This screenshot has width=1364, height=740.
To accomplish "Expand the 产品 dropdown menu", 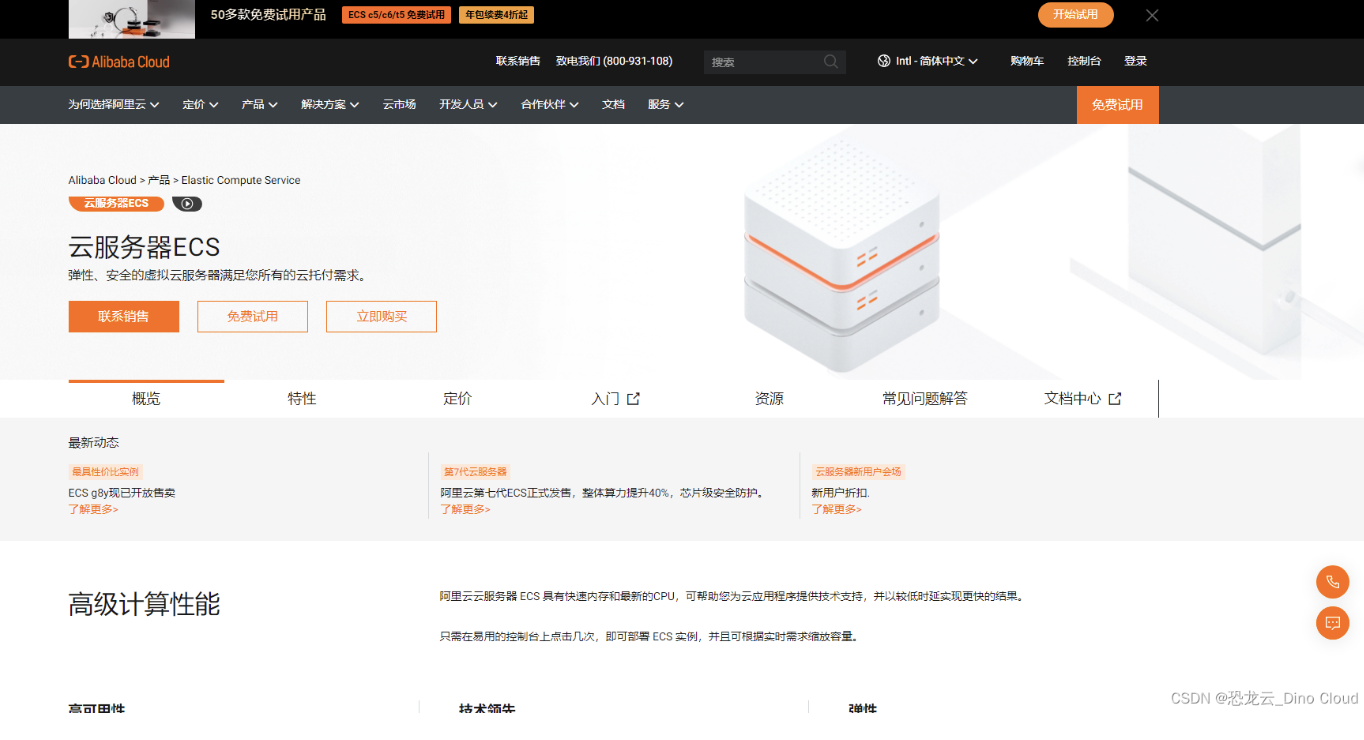I will (259, 104).
